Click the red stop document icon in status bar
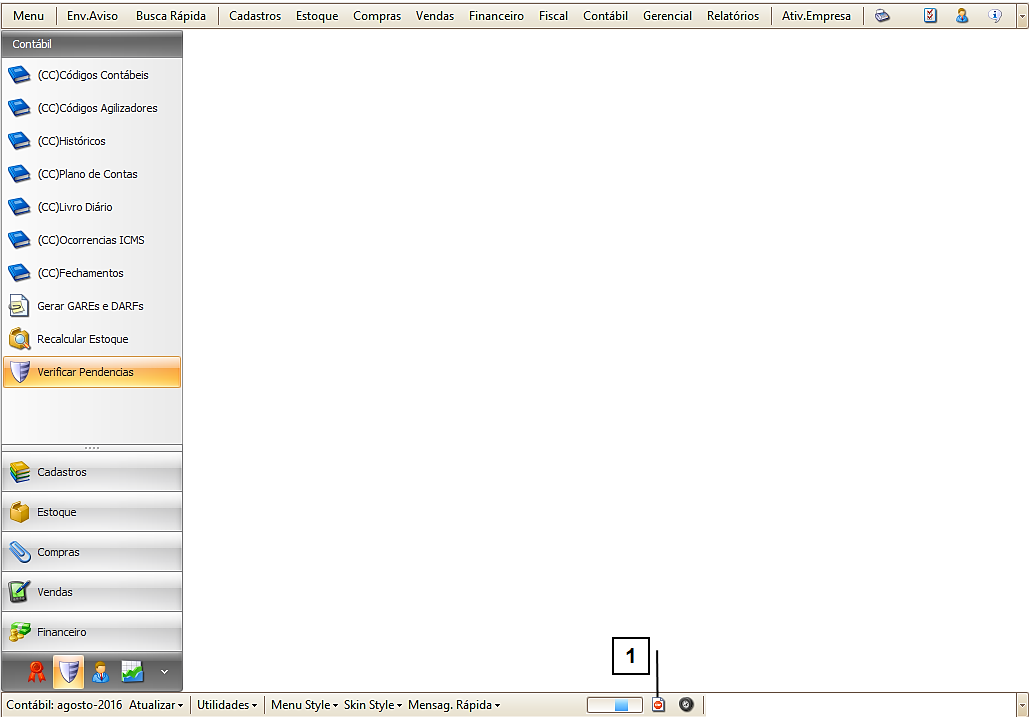 point(658,705)
